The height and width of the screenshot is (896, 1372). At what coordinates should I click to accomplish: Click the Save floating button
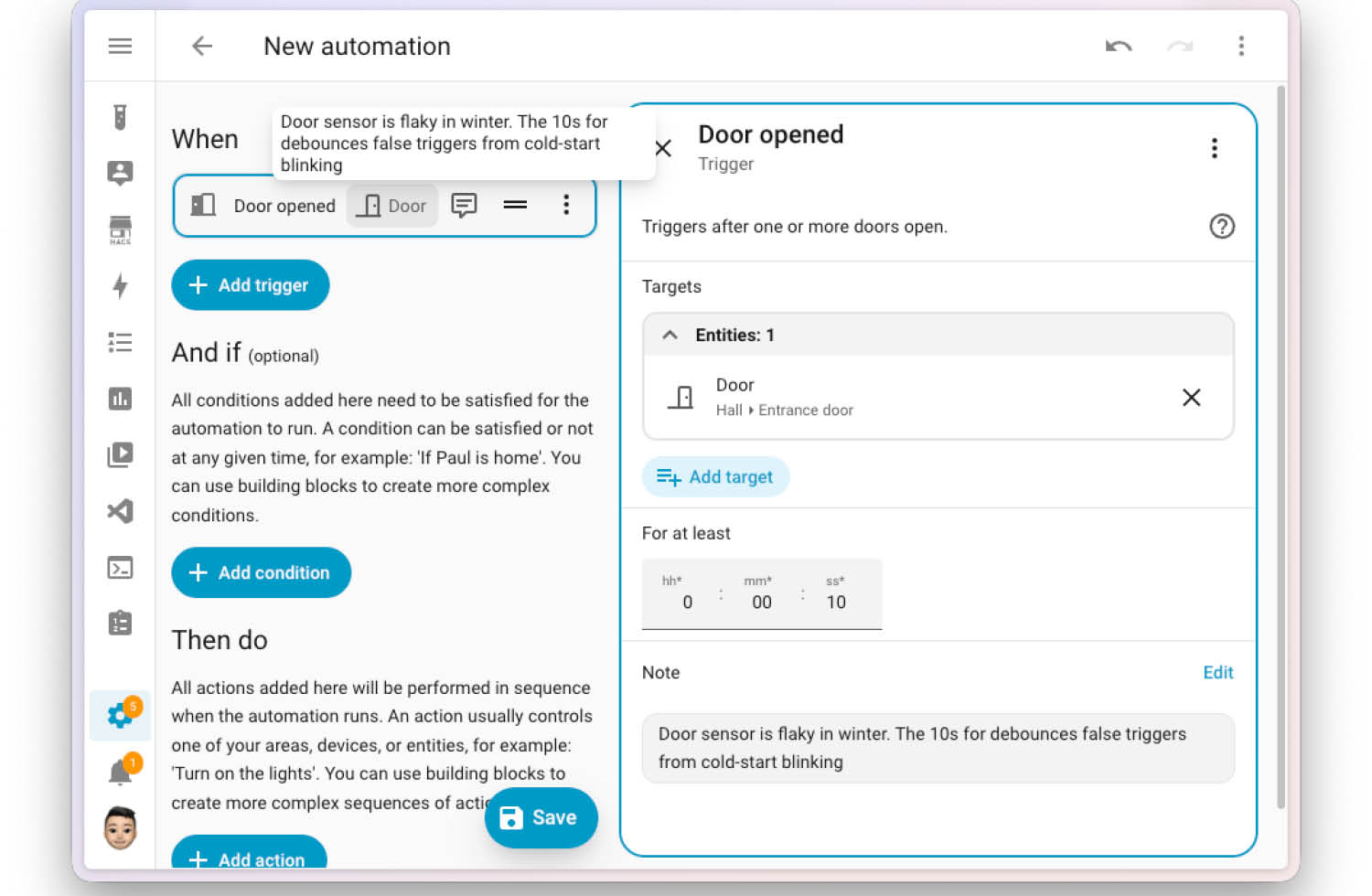point(541,817)
